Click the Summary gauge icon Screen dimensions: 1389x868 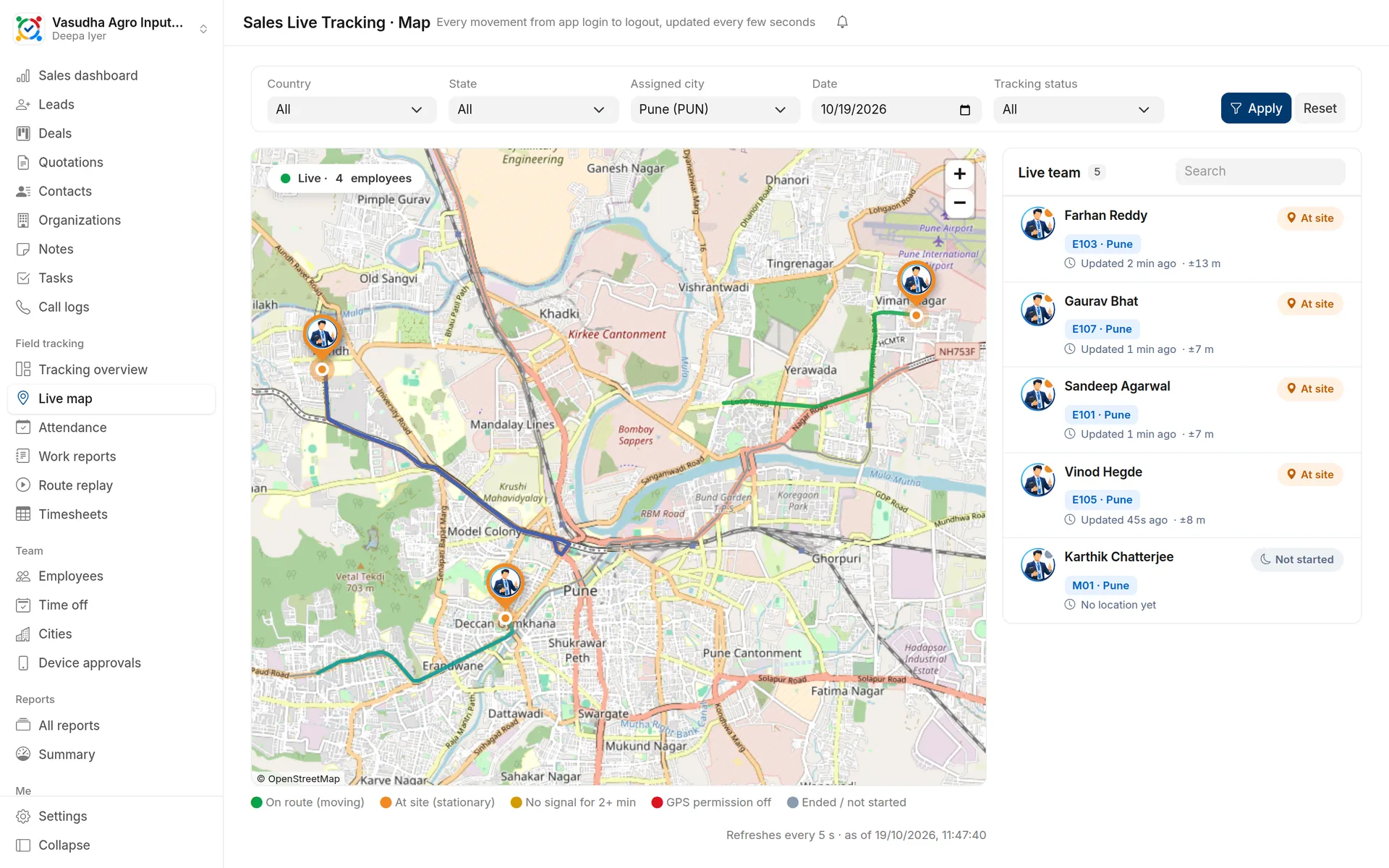pyautogui.click(x=23, y=754)
